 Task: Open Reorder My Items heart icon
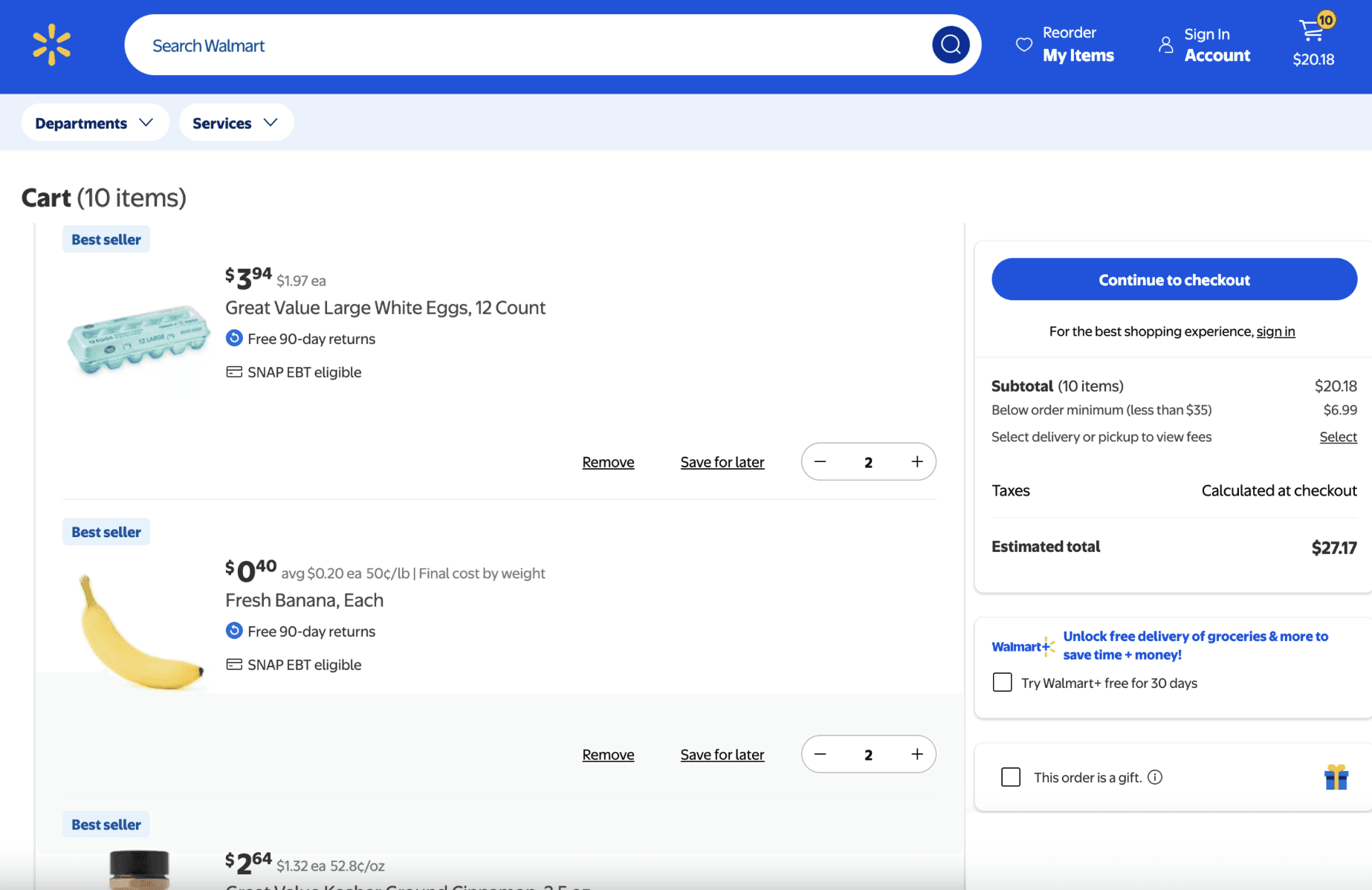pyautogui.click(x=1024, y=45)
